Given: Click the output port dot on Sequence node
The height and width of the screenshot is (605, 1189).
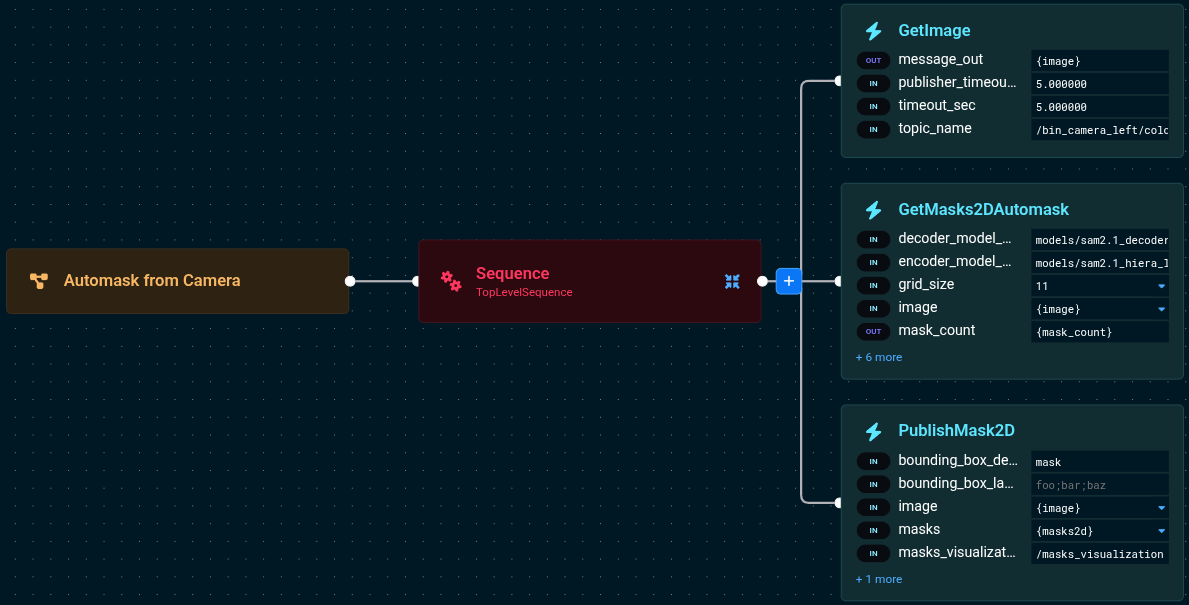Looking at the screenshot, I should click(760, 281).
